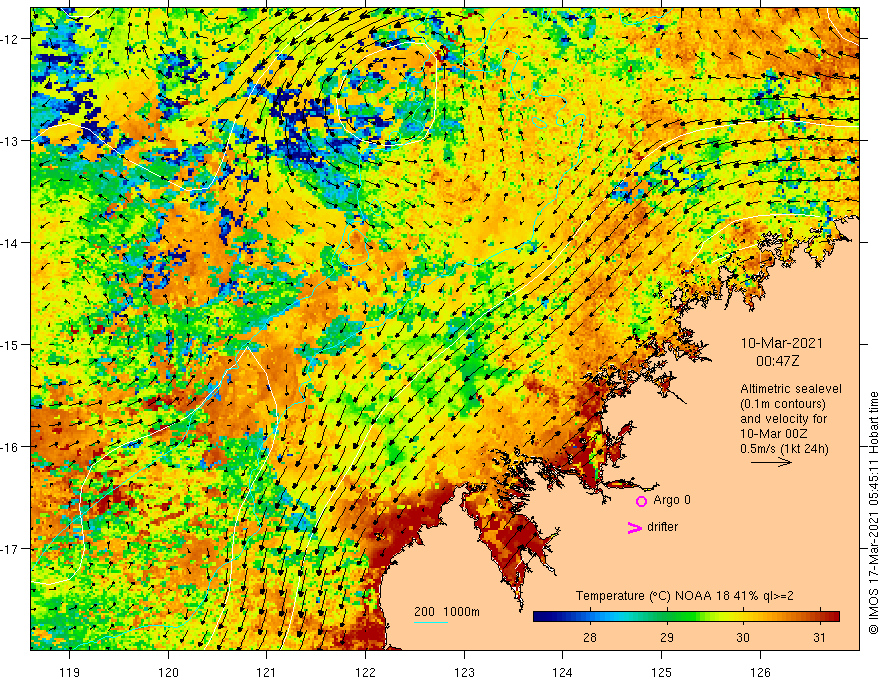Click longitude axis label 123
Viewport: 880px width, 680px height.
[464, 672]
